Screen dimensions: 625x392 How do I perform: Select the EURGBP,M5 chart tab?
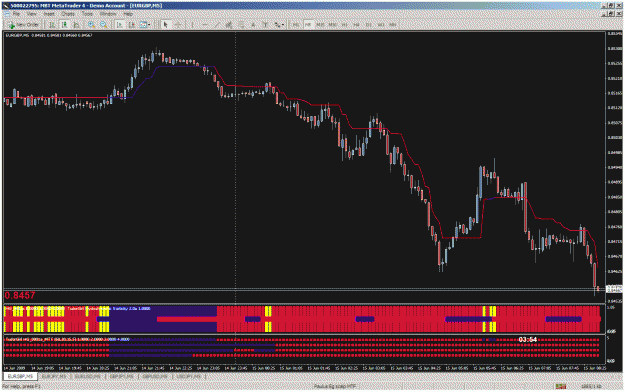(21, 376)
